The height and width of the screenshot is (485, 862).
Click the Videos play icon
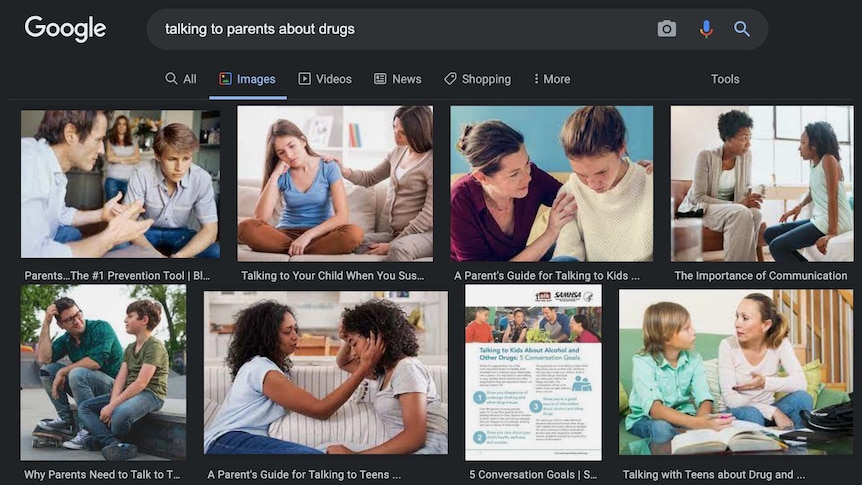[304, 79]
